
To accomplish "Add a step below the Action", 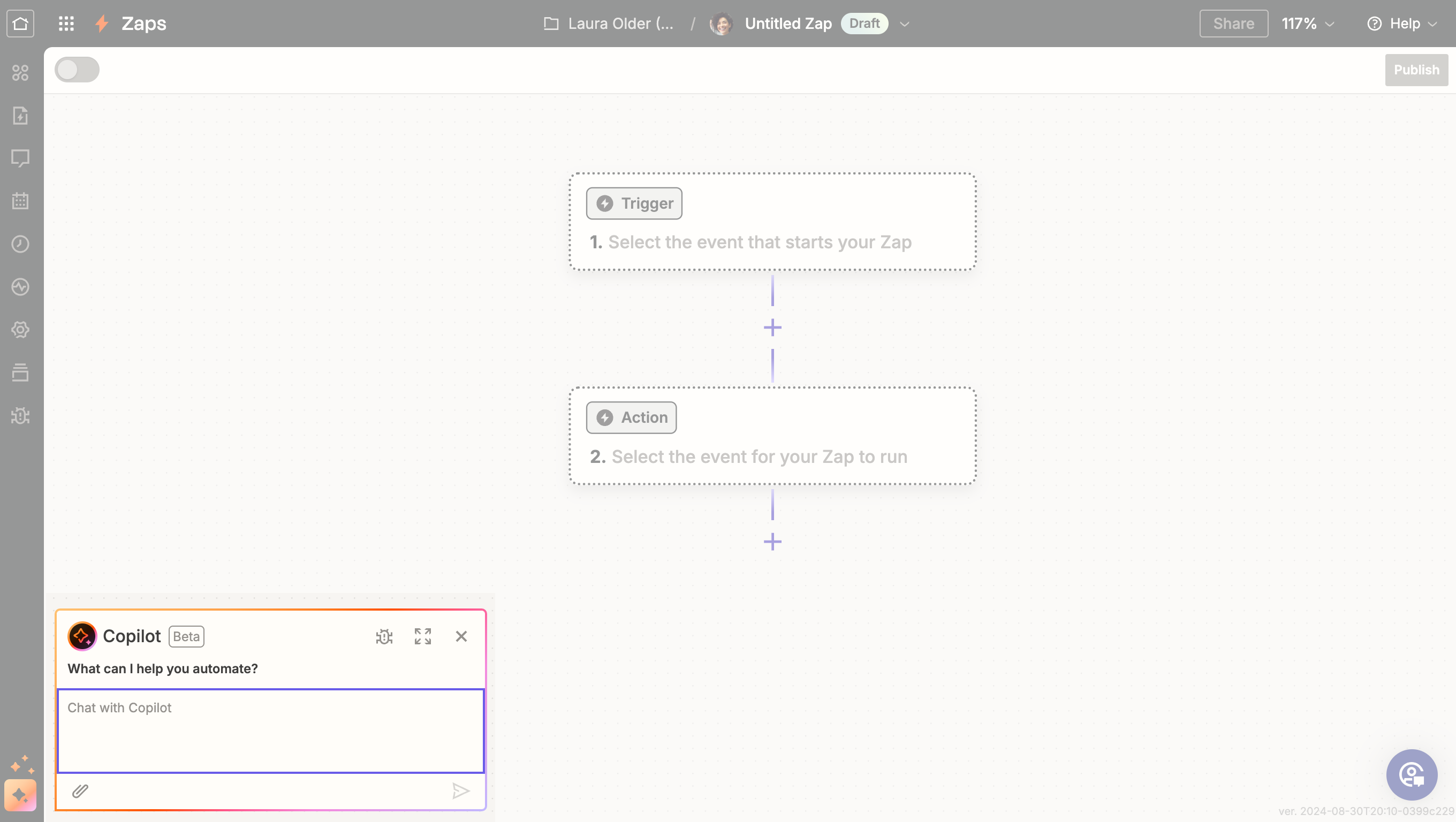I will click(772, 542).
